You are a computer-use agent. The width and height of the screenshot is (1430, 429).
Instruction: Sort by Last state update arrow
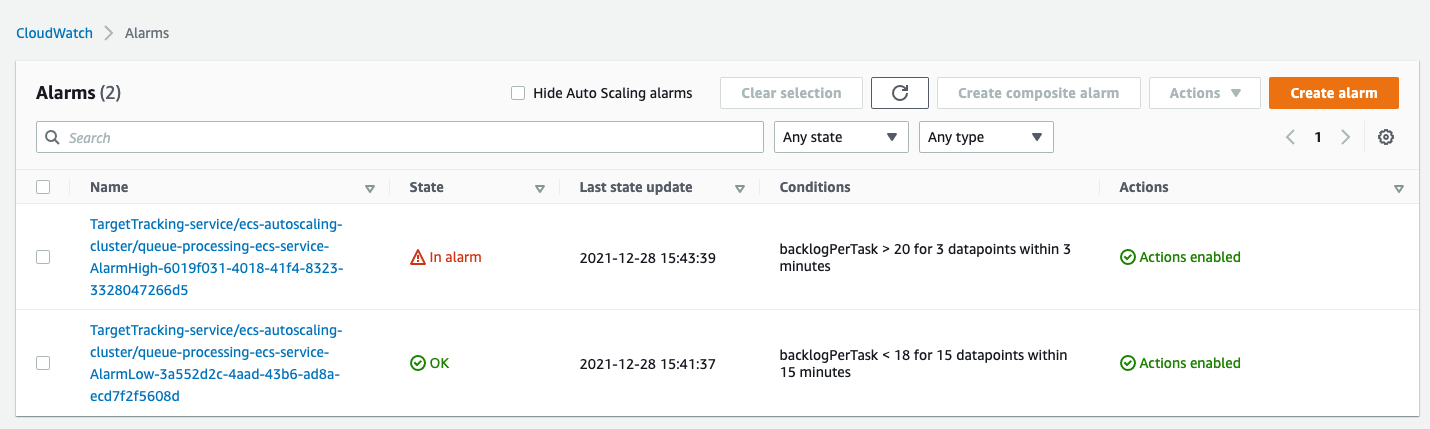[x=740, y=188]
